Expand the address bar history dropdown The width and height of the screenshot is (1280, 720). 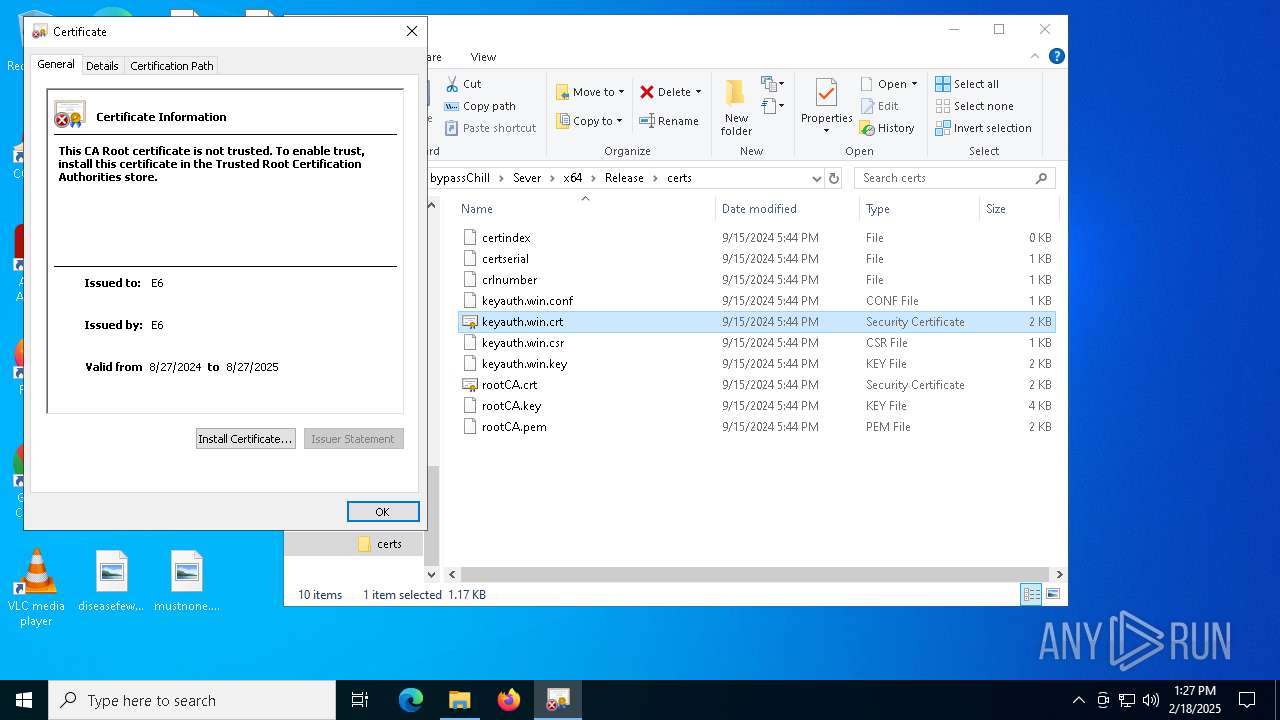[817, 178]
